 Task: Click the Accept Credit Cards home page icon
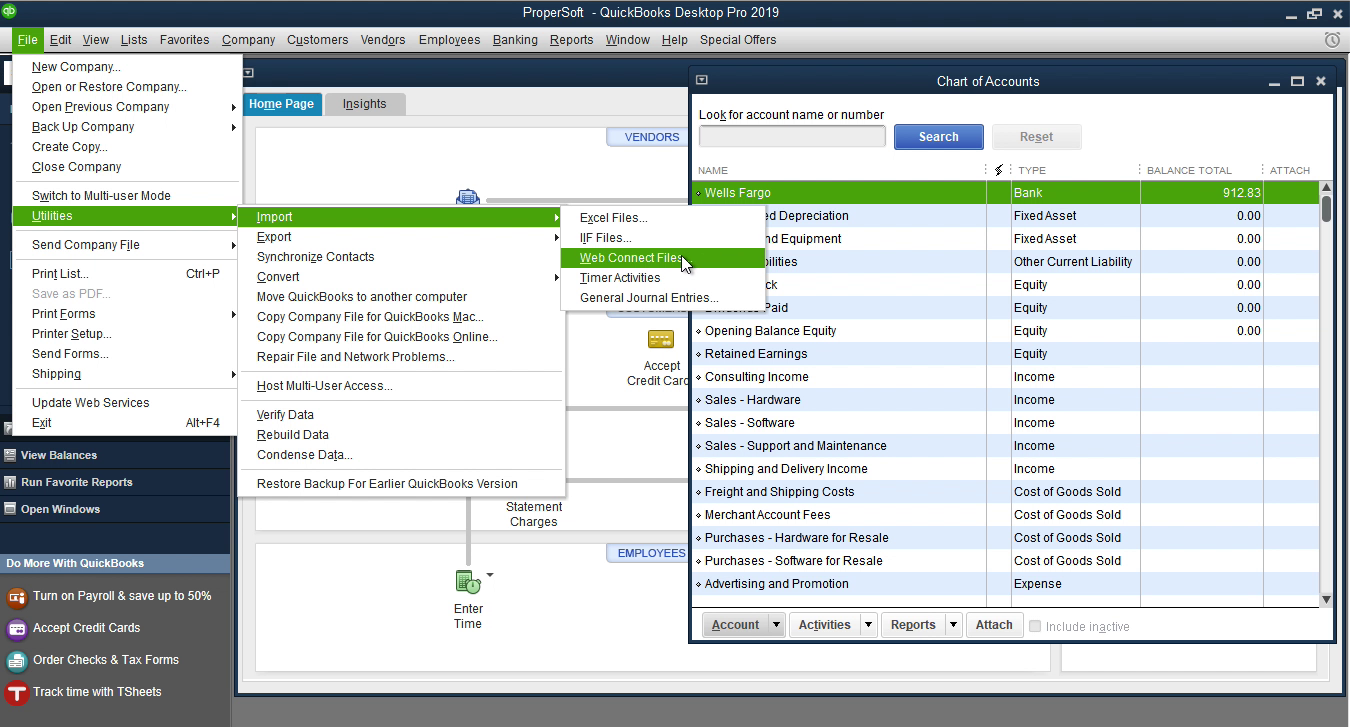click(x=660, y=340)
